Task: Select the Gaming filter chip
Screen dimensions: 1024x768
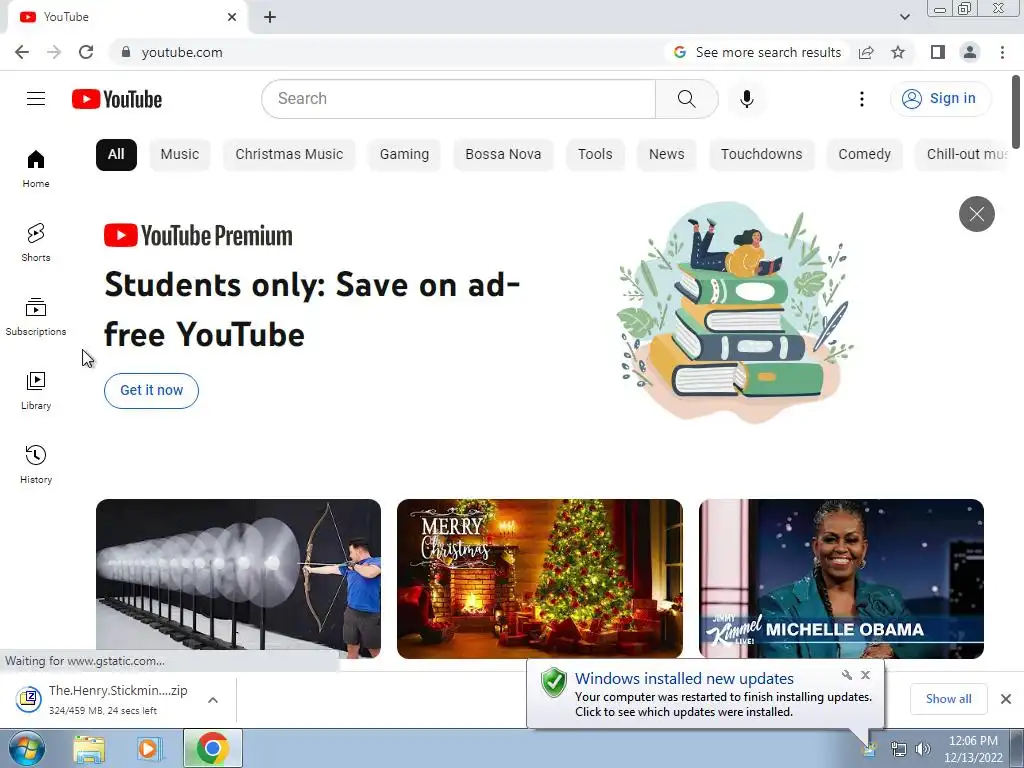Action: (404, 155)
